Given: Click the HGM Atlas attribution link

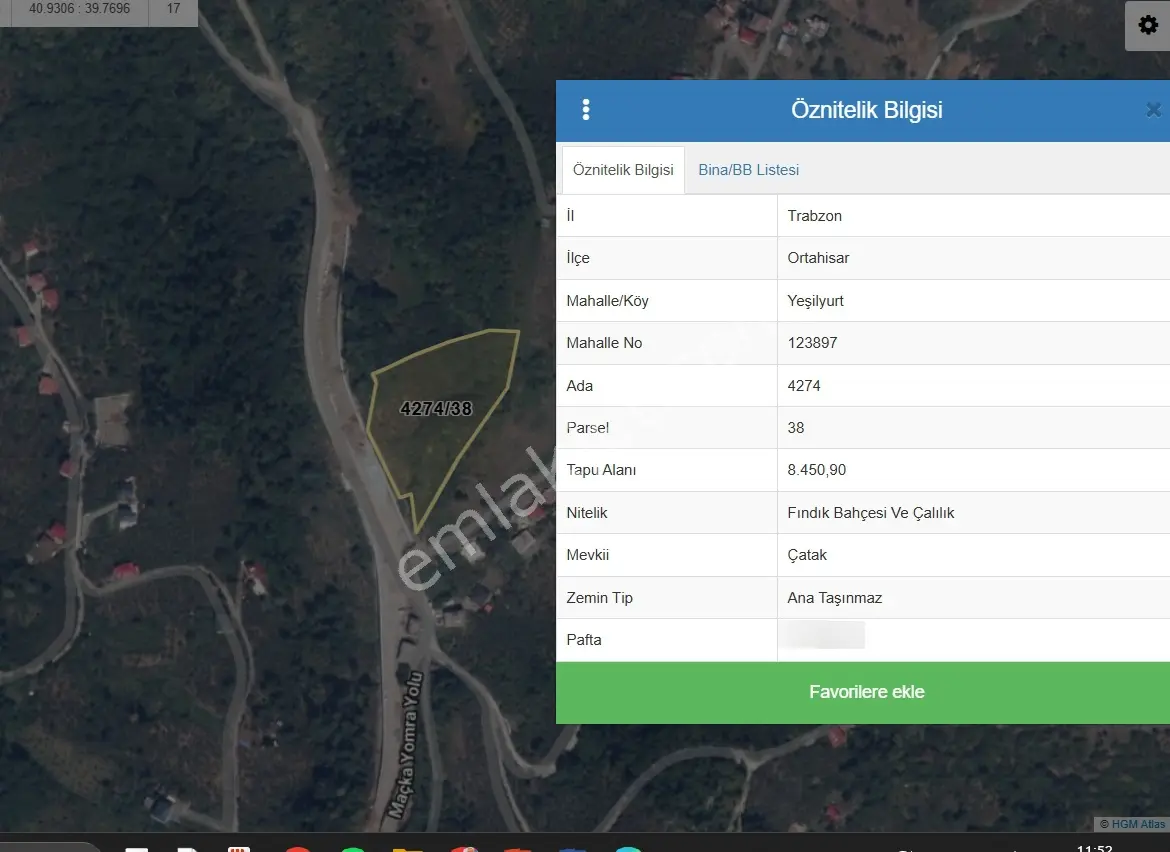Looking at the screenshot, I should point(1137,824).
